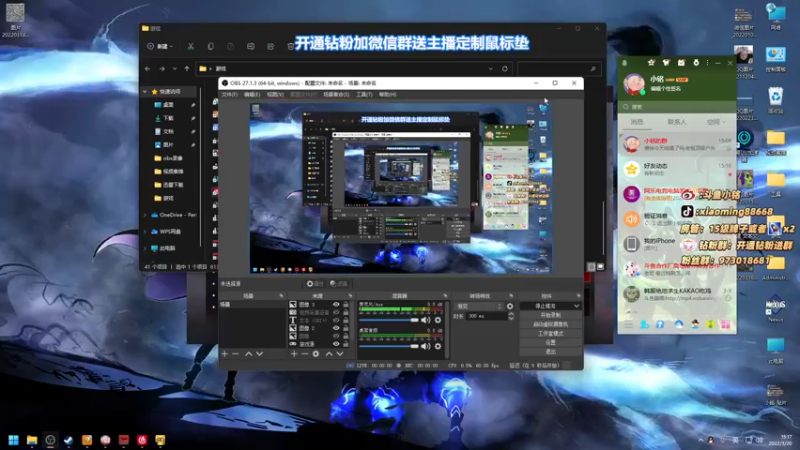The image size is (800, 450).
Task: Go up one folder level in File Explorer
Action: [x=187, y=68]
